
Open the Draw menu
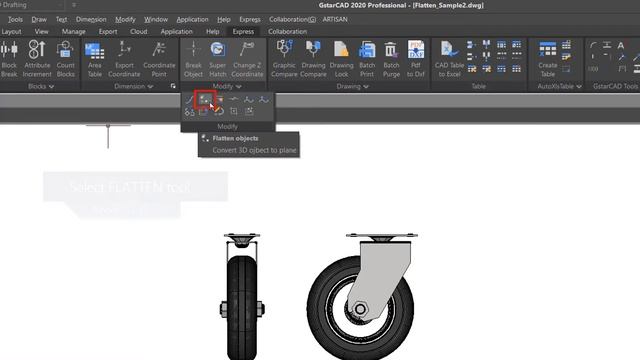coord(39,19)
